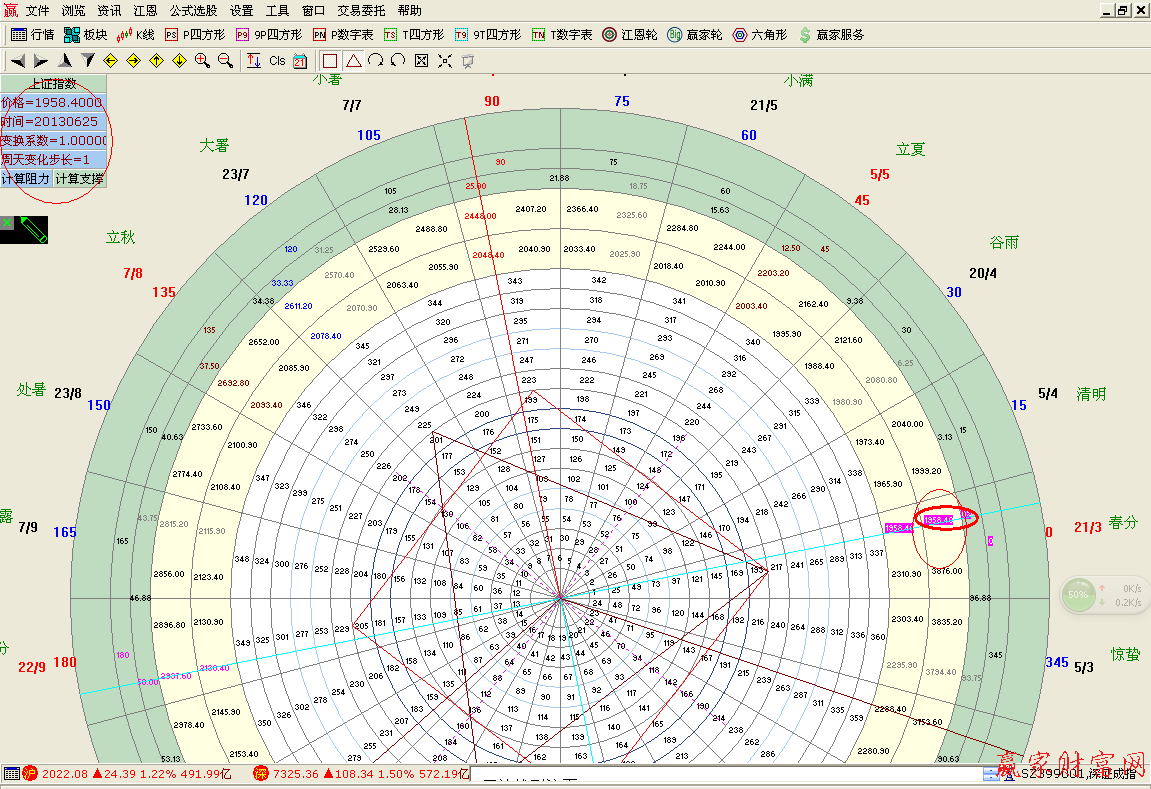This screenshot has width=1151, height=789.
Task: Click the Cls clear button in toolbar
Action: coord(277,61)
